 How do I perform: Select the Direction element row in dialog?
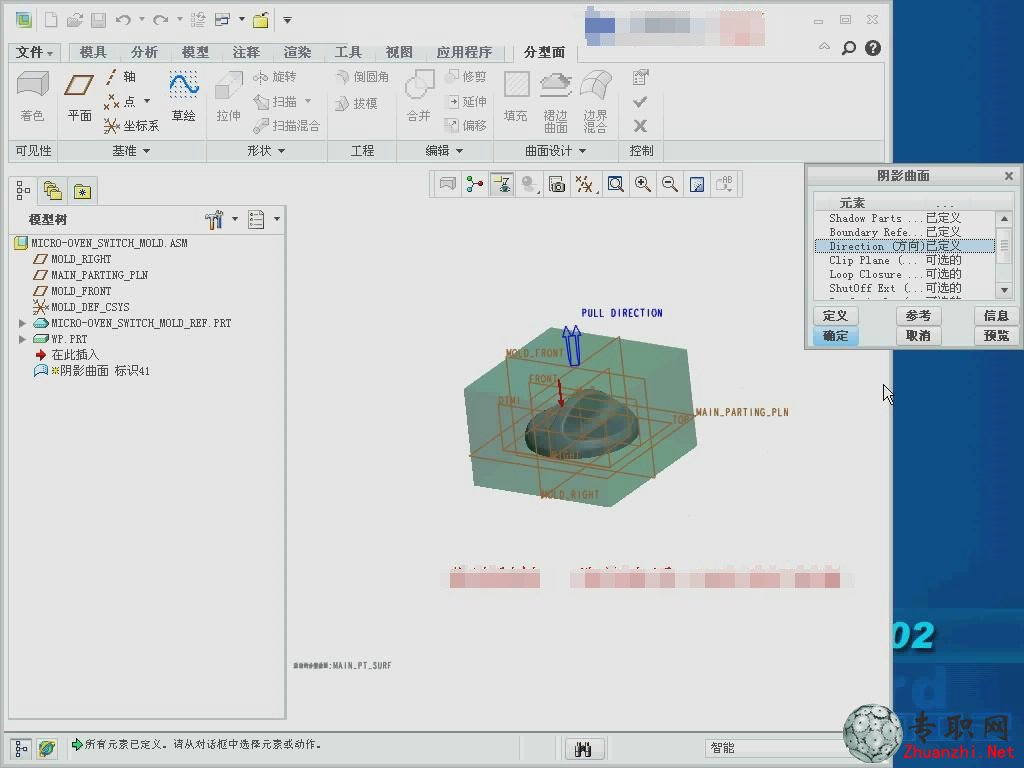tap(904, 246)
